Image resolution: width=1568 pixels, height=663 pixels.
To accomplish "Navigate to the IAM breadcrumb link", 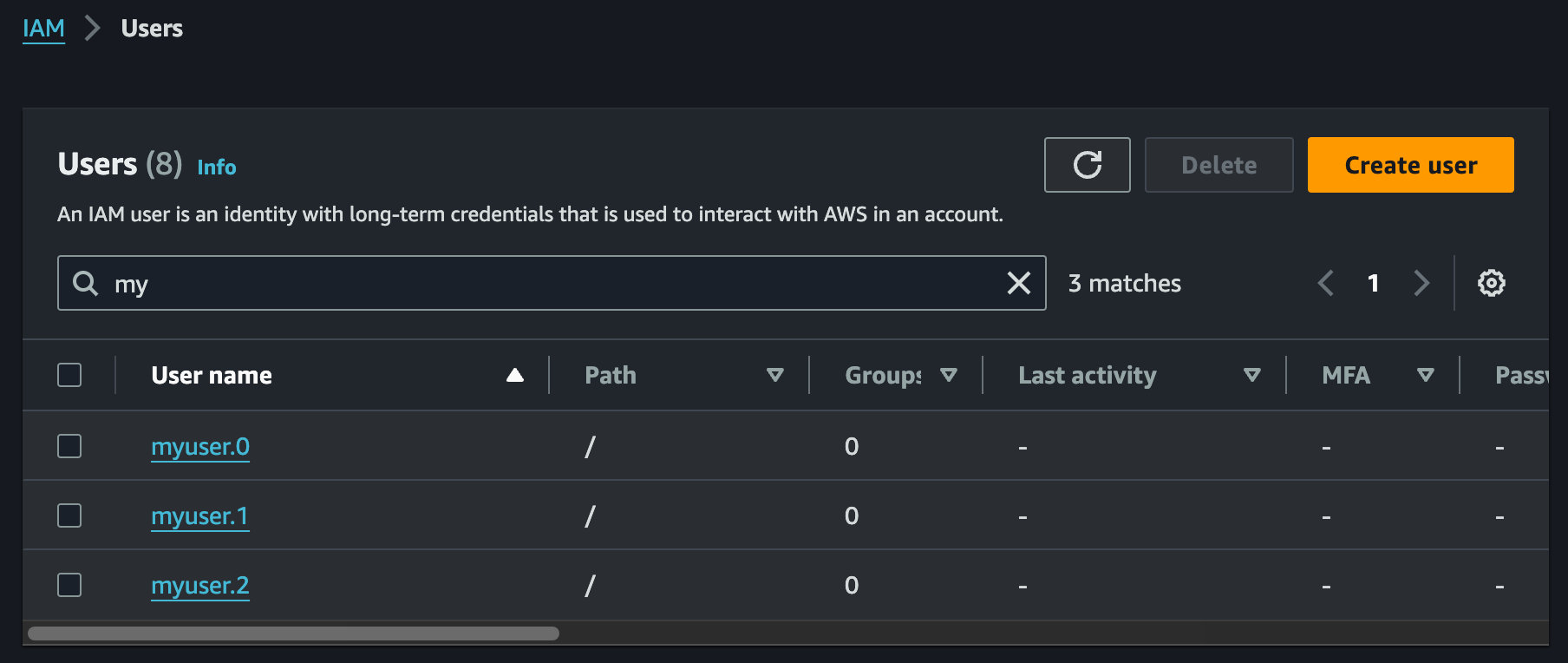I will (x=43, y=29).
